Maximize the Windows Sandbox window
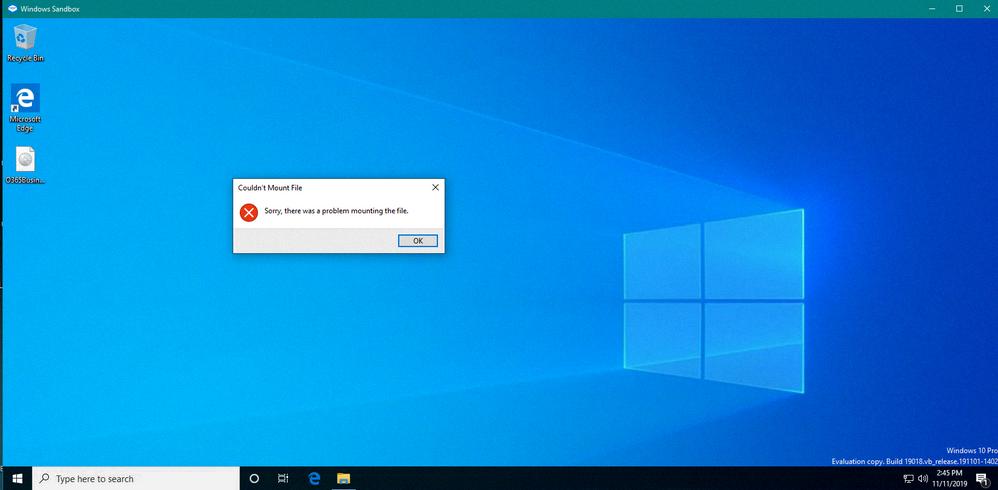998x490 pixels. point(958,8)
